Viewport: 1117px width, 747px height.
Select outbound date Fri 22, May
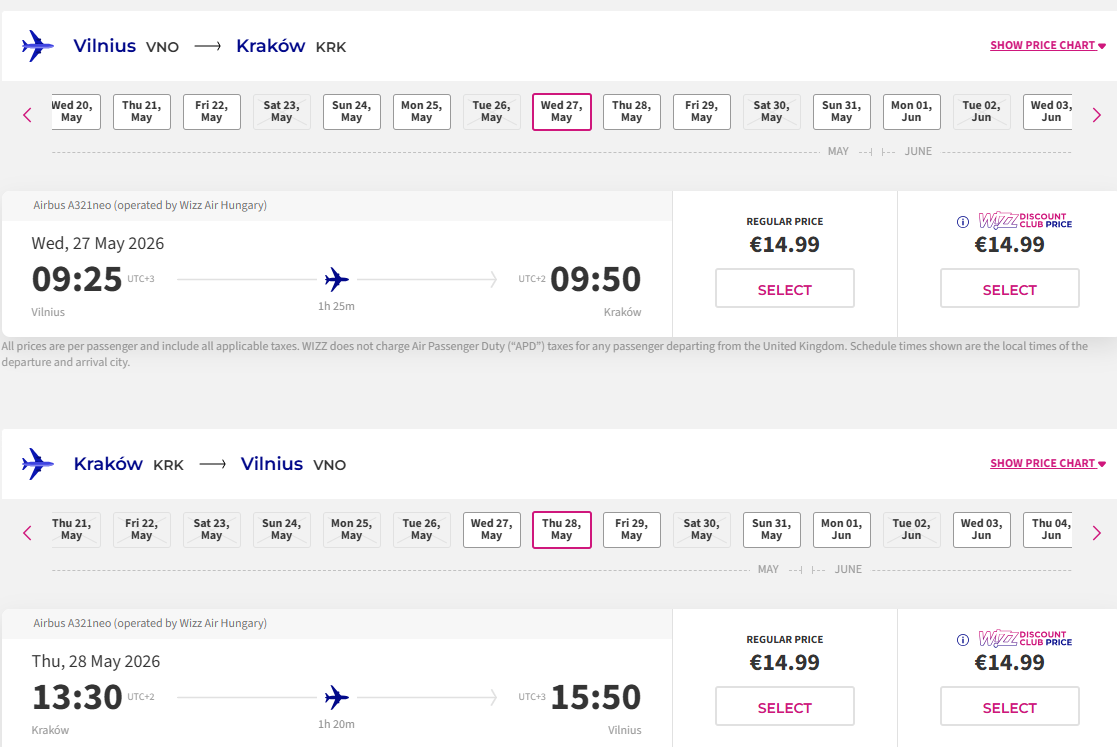pos(211,111)
